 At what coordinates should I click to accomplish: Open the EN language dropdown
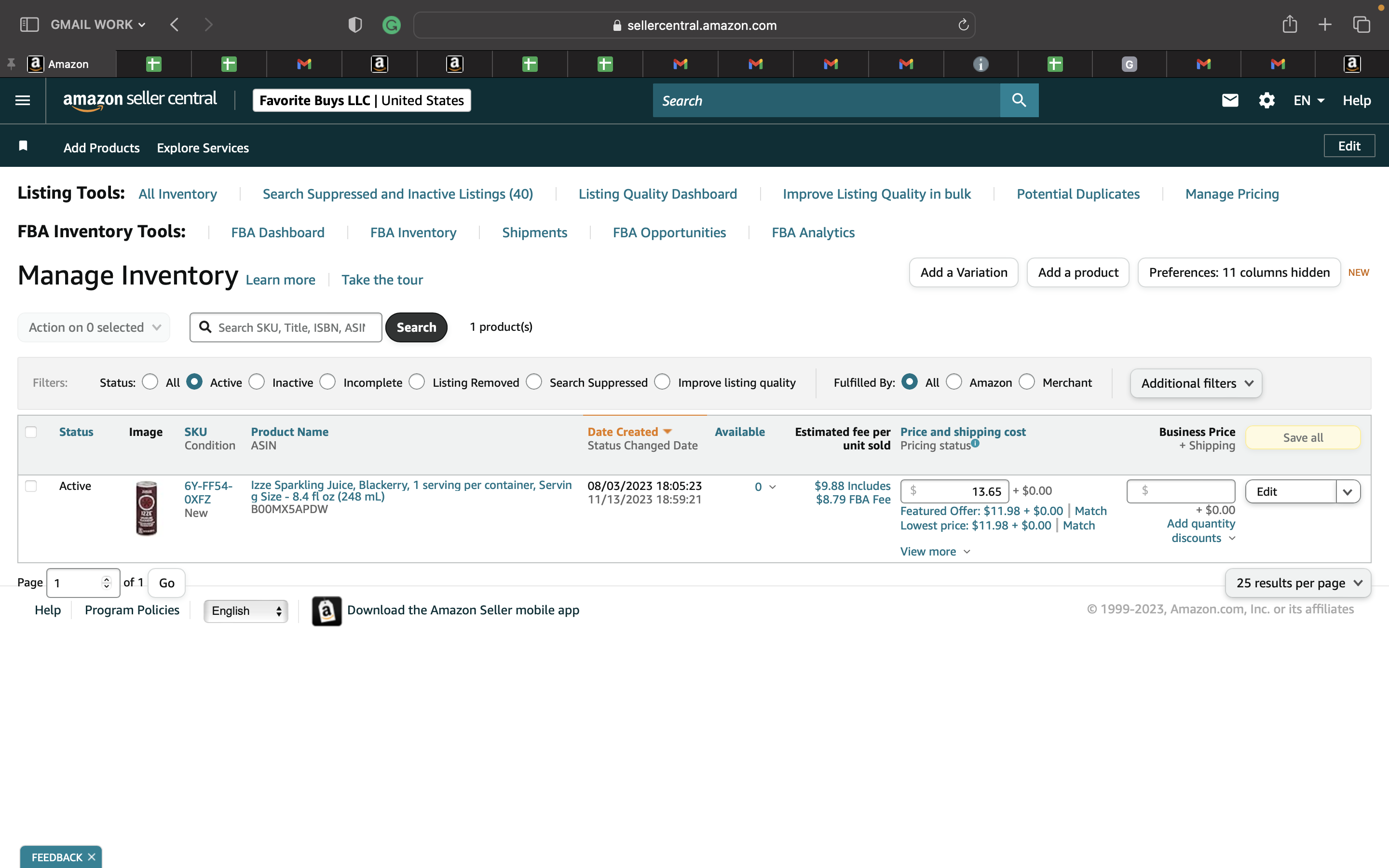coord(1308,100)
